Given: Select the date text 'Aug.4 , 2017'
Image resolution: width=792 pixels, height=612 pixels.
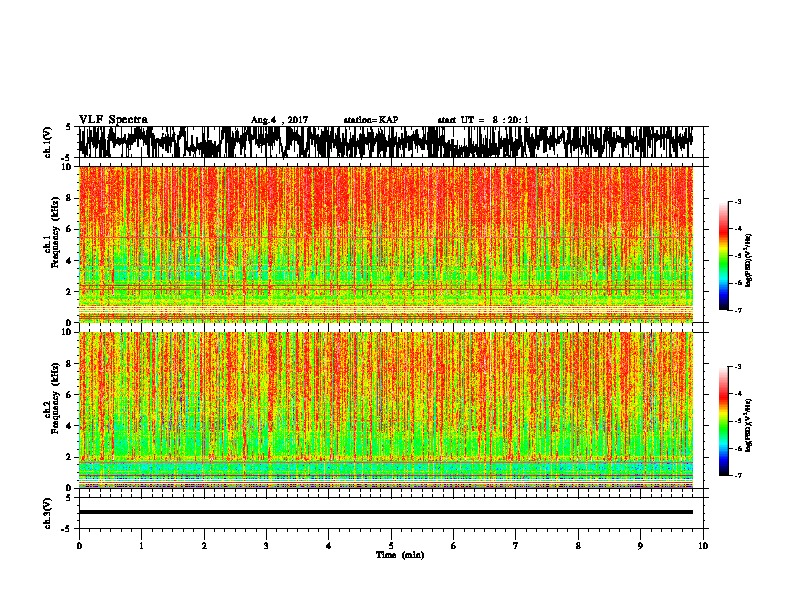Looking at the screenshot, I should pyautogui.click(x=279, y=120).
